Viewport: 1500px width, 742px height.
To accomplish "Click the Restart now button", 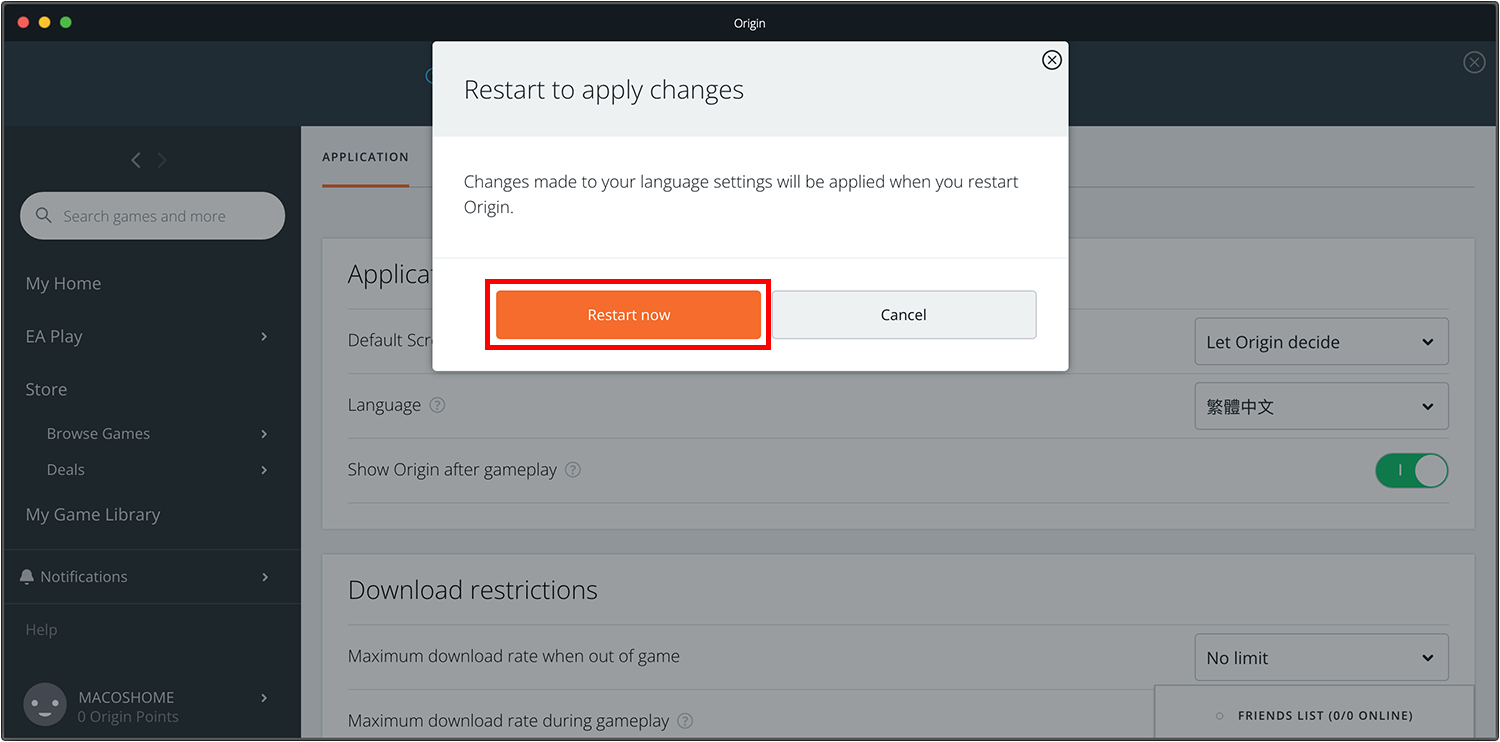I will pos(628,315).
